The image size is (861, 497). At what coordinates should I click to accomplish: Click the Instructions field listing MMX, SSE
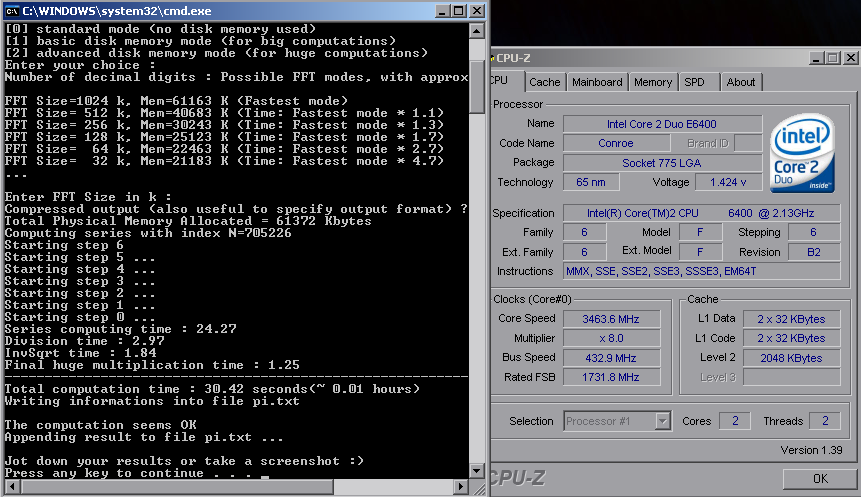coord(702,271)
